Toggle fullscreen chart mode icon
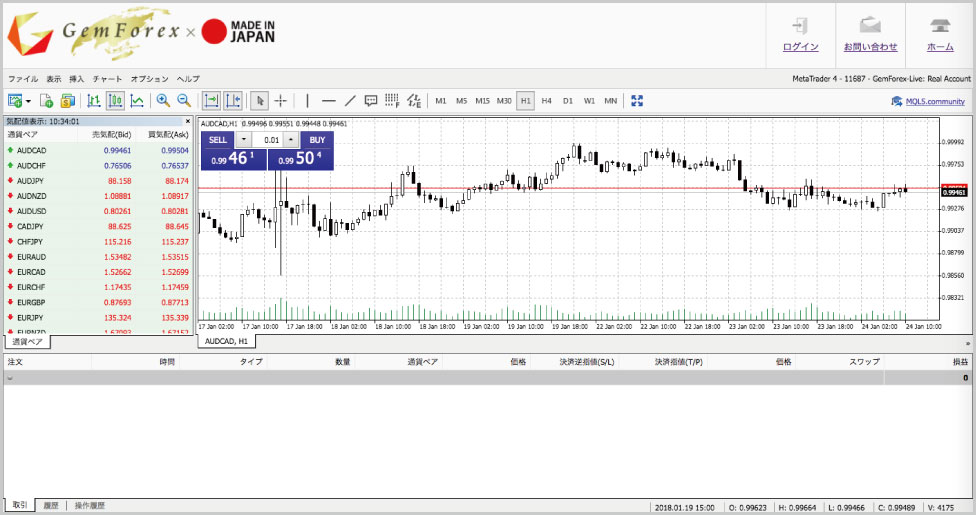Image resolution: width=976 pixels, height=515 pixels. (637, 100)
